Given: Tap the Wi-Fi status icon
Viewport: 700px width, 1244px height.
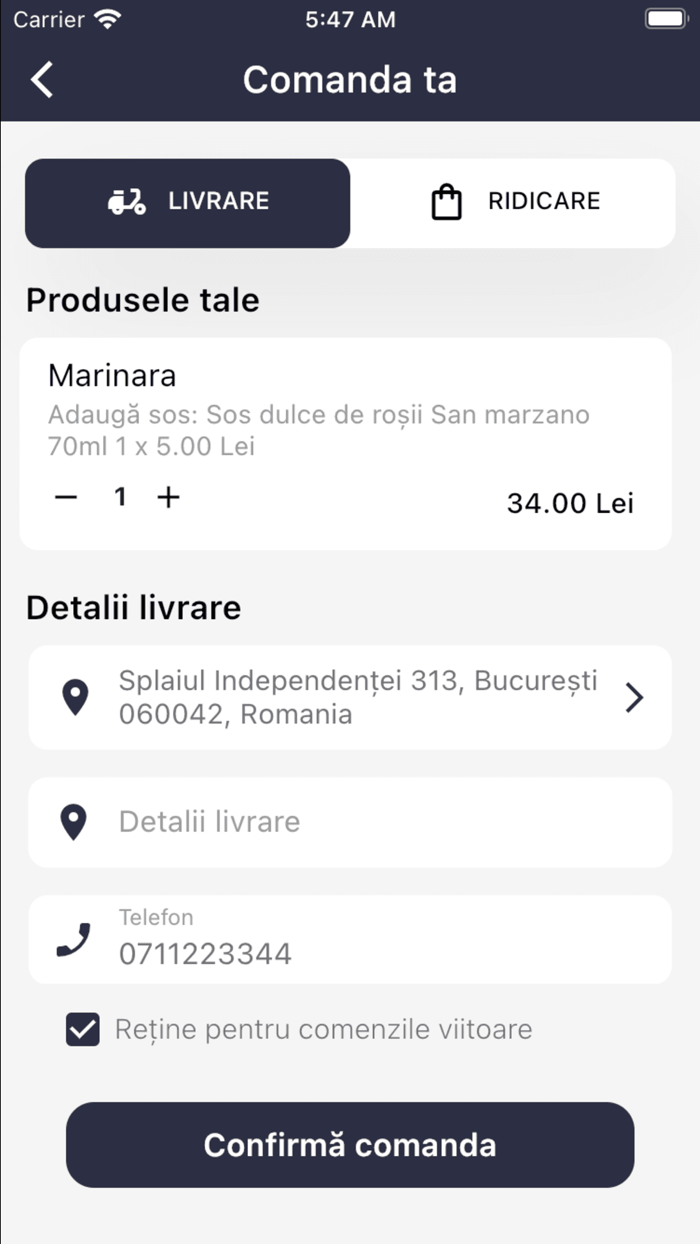Looking at the screenshot, I should point(107,19).
